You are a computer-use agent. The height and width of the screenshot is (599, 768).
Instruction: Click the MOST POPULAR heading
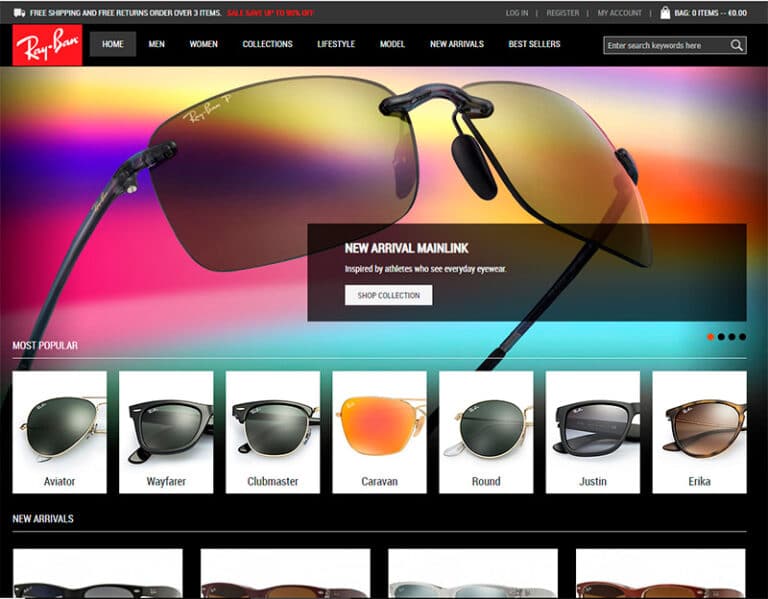pyautogui.click(x=45, y=345)
